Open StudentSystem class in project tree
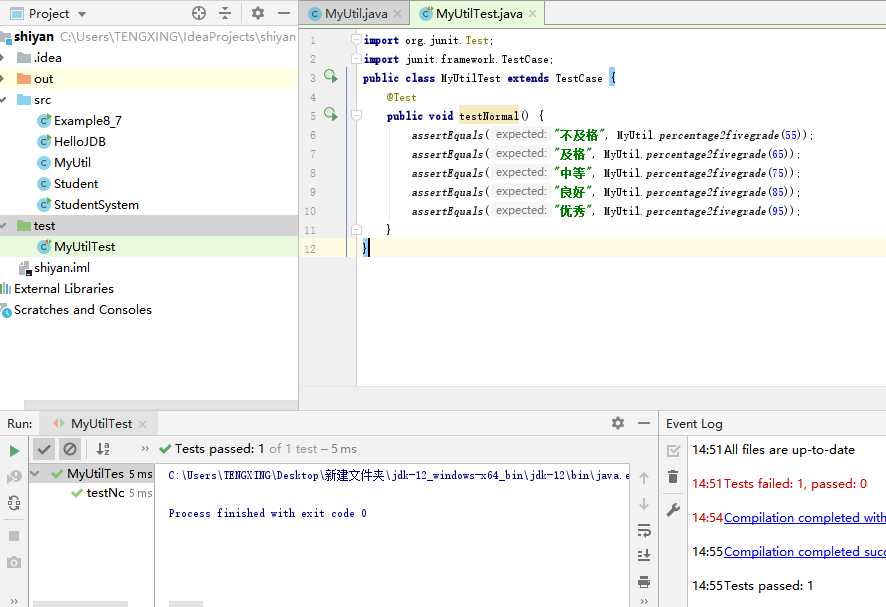 click(x=96, y=205)
